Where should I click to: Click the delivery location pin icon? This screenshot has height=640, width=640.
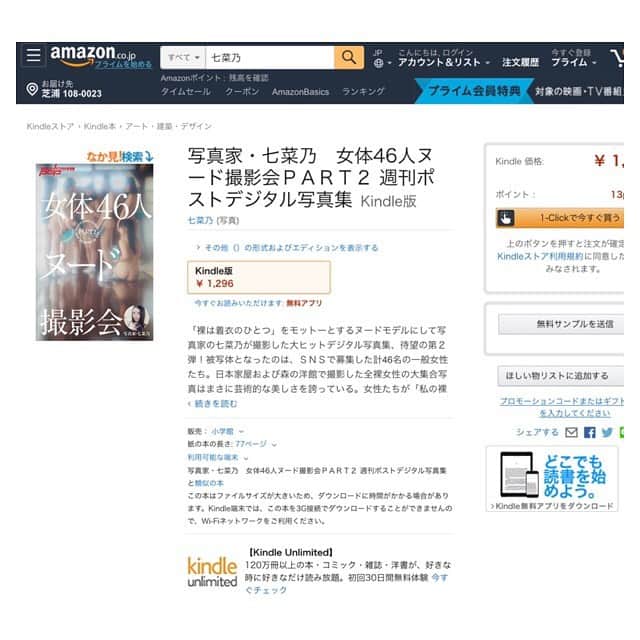(x=32, y=89)
